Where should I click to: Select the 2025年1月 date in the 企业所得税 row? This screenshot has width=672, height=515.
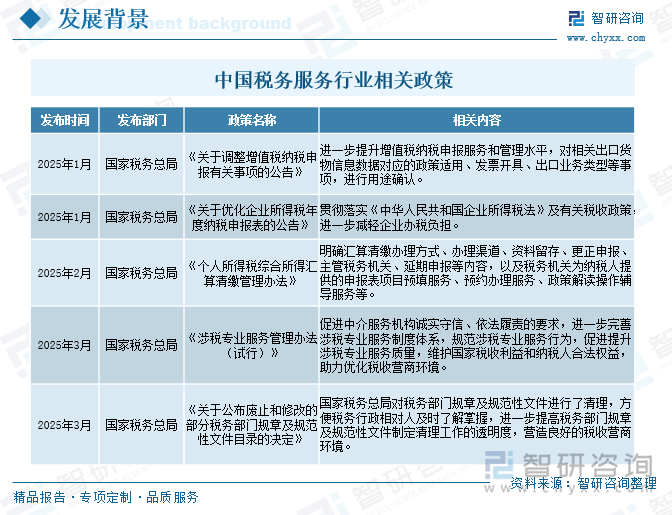(x=64, y=217)
